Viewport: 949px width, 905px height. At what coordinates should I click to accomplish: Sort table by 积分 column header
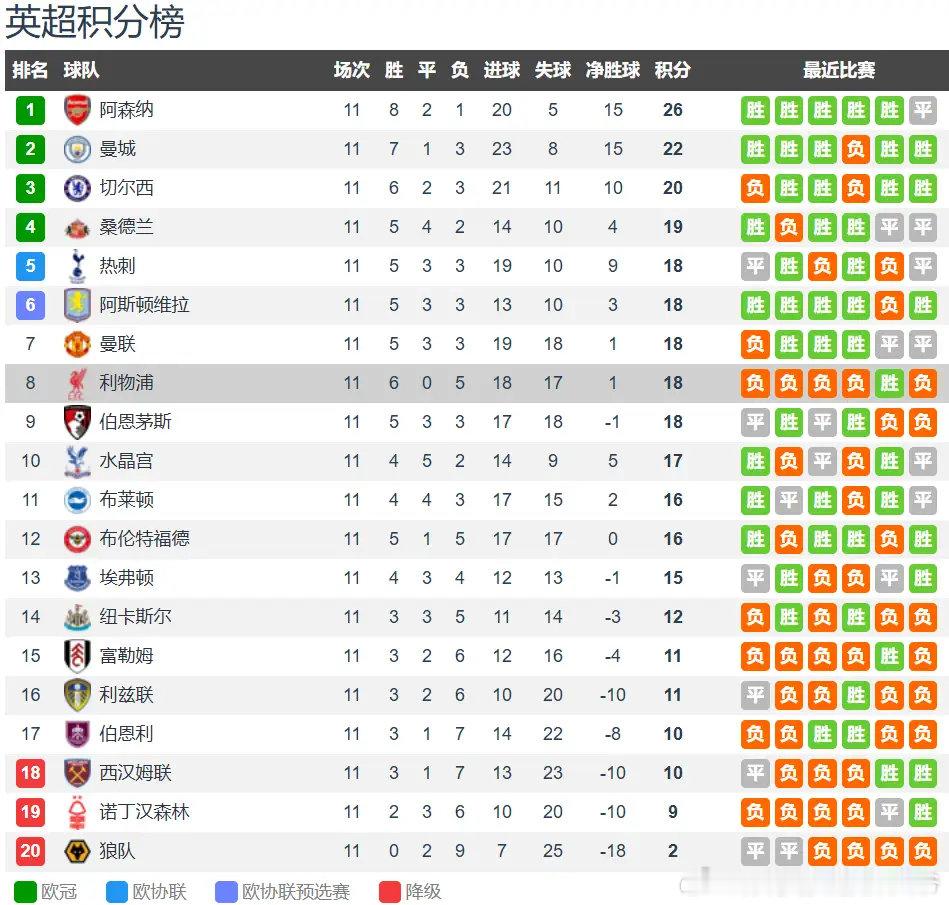pos(672,70)
